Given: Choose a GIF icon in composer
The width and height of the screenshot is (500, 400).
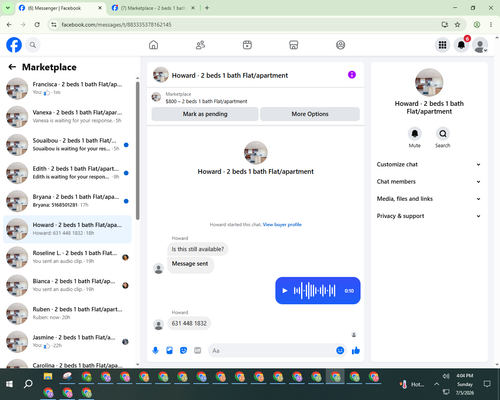Looking at the screenshot, I should [x=198, y=350].
